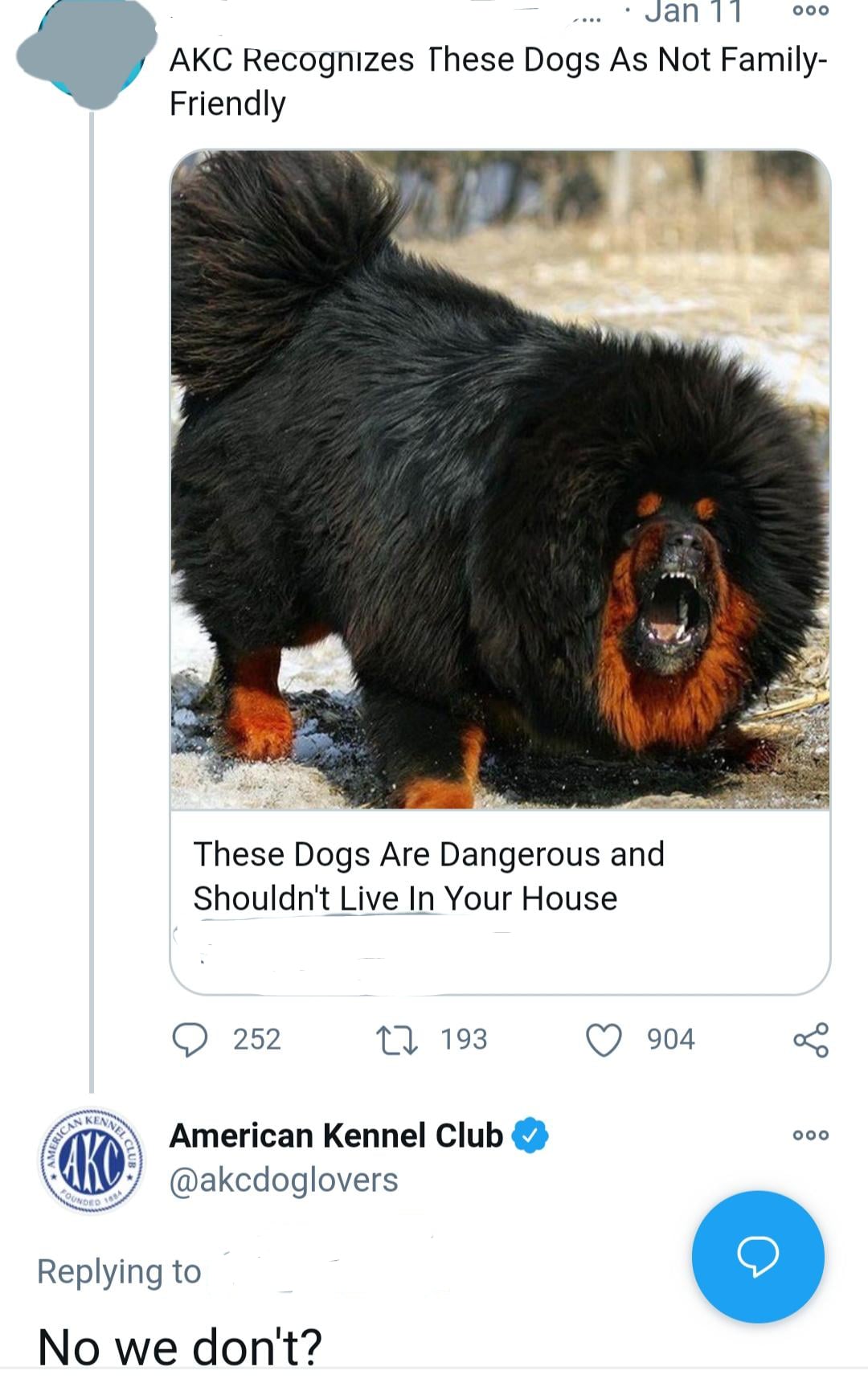This screenshot has width=868, height=1379.
Task: Retweet by tapping the 193 counter
Action: click(464, 1037)
